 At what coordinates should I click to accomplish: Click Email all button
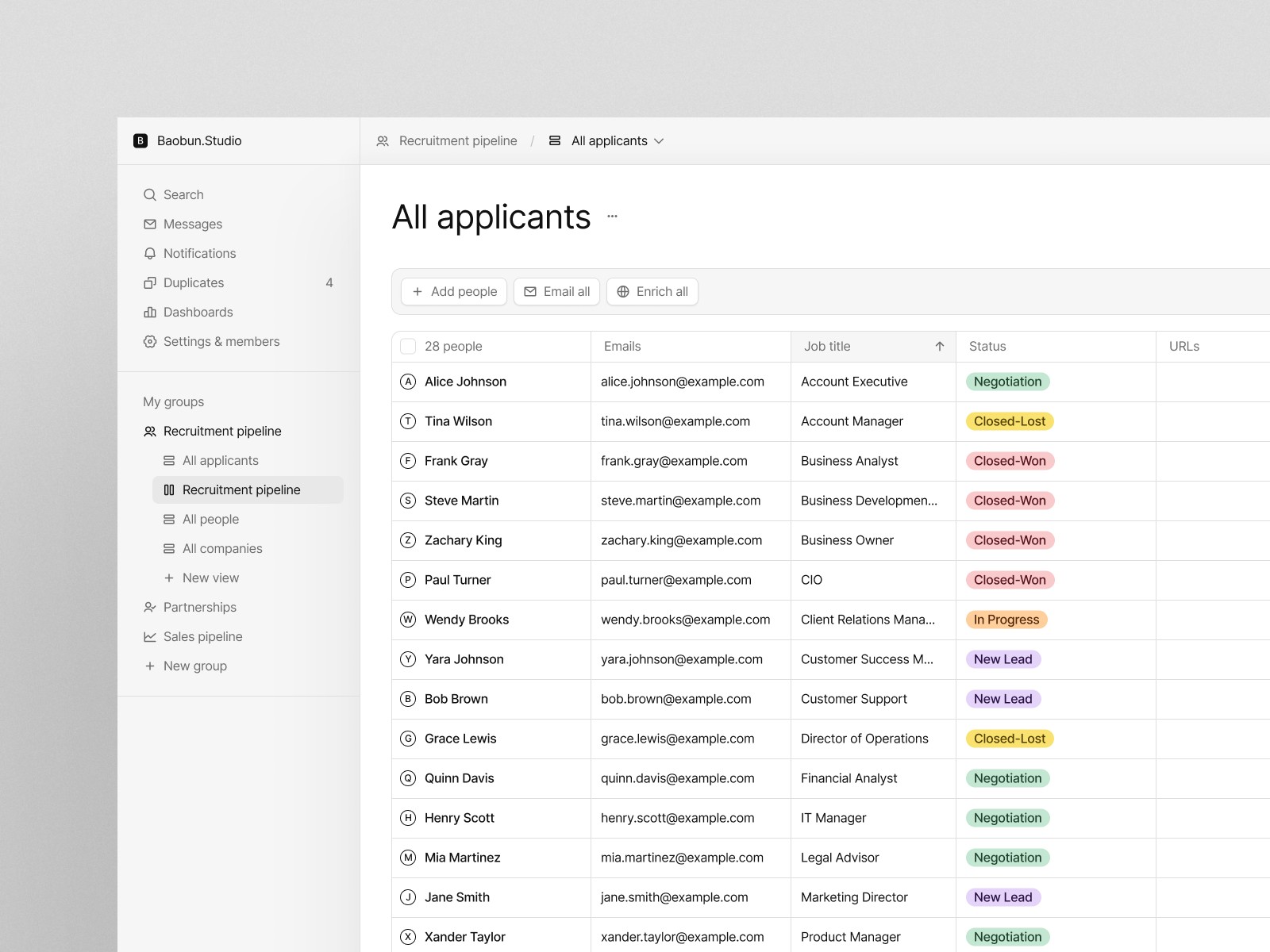click(556, 291)
